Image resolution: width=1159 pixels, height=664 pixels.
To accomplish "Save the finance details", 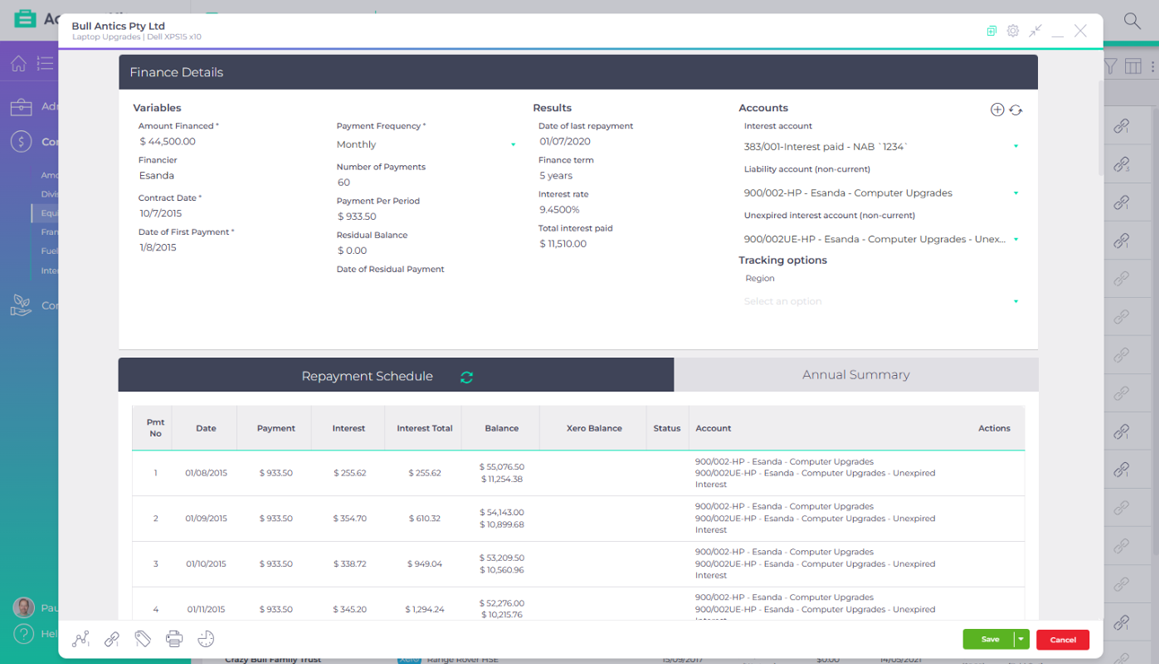I will 988,639.
